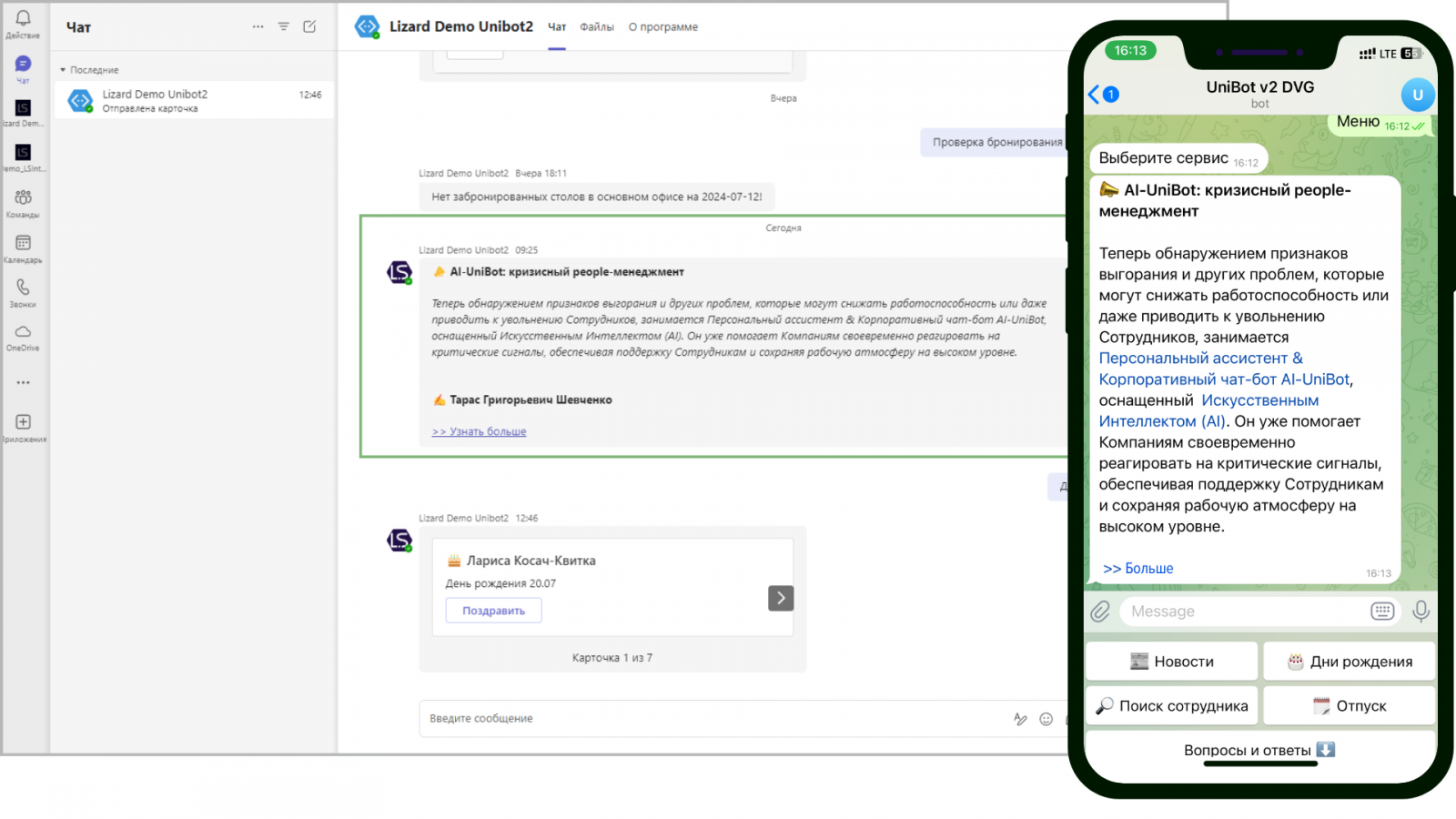The width and height of the screenshot is (1456, 819).
Task: Tap the UniBot v2 DVG chat title
Action: (1259, 87)
